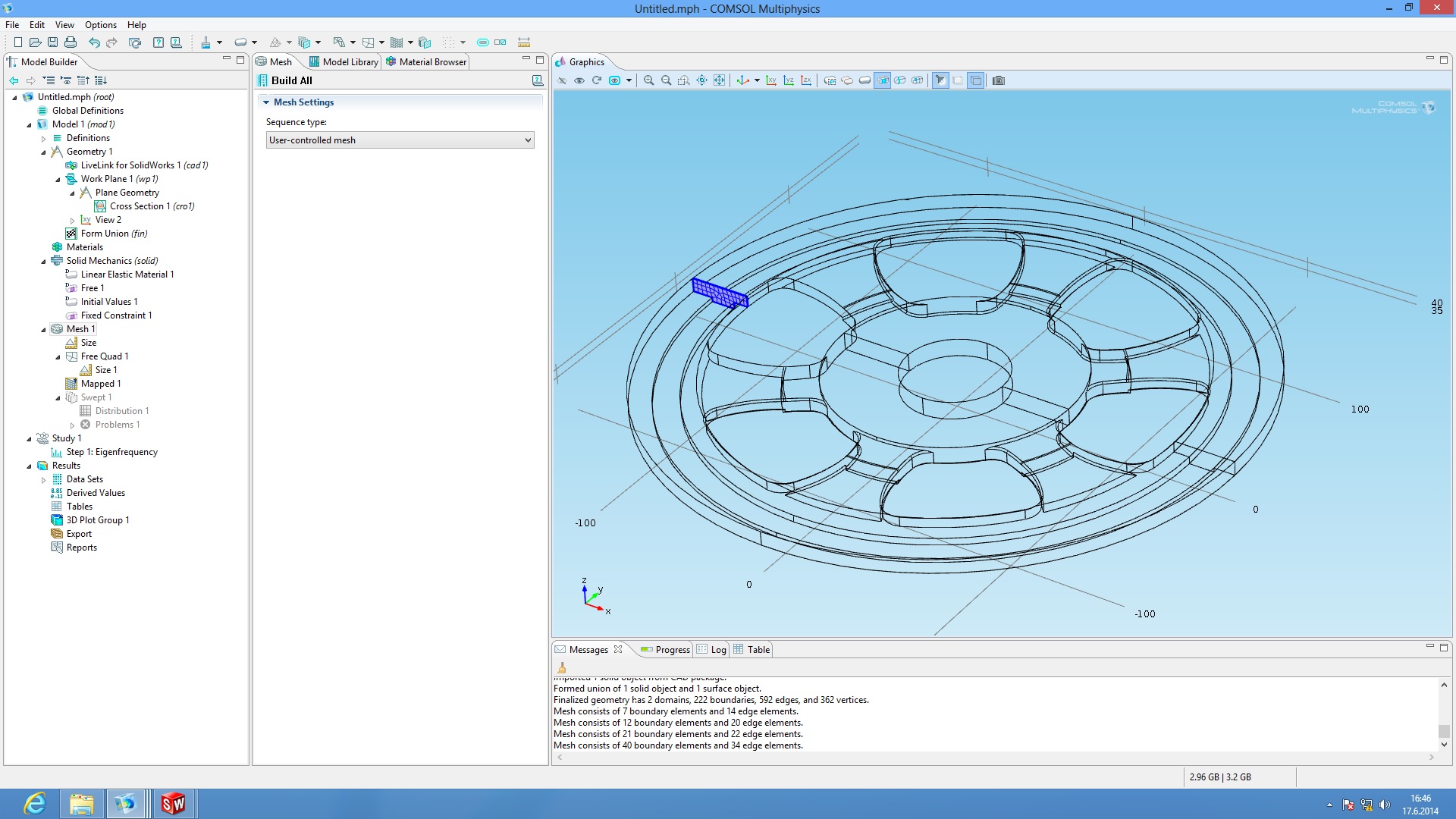Click the Print icon in the toolbar
This screenshot has height=819, width=1456.
pos(71,42)
